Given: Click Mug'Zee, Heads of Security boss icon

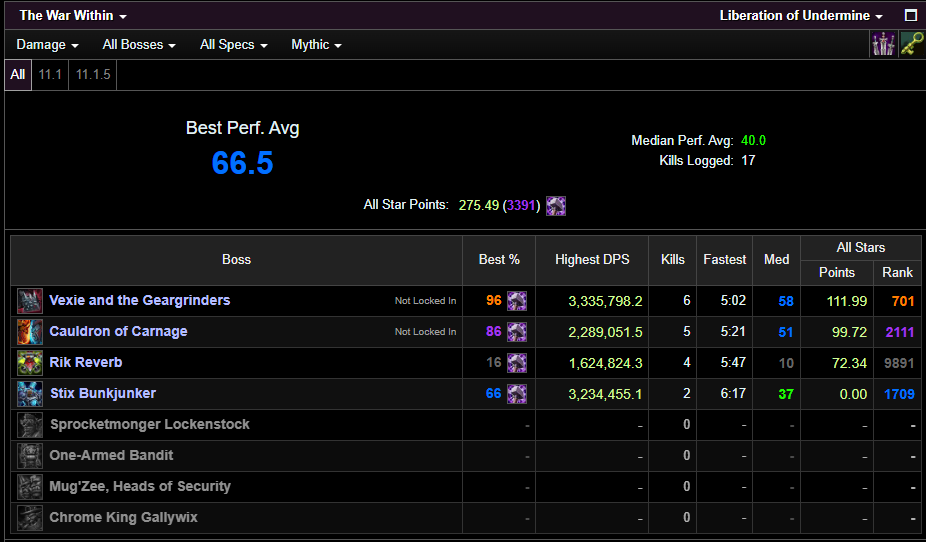Looking at the screenshot, I should pyautogui.click(x=30, y=487).
